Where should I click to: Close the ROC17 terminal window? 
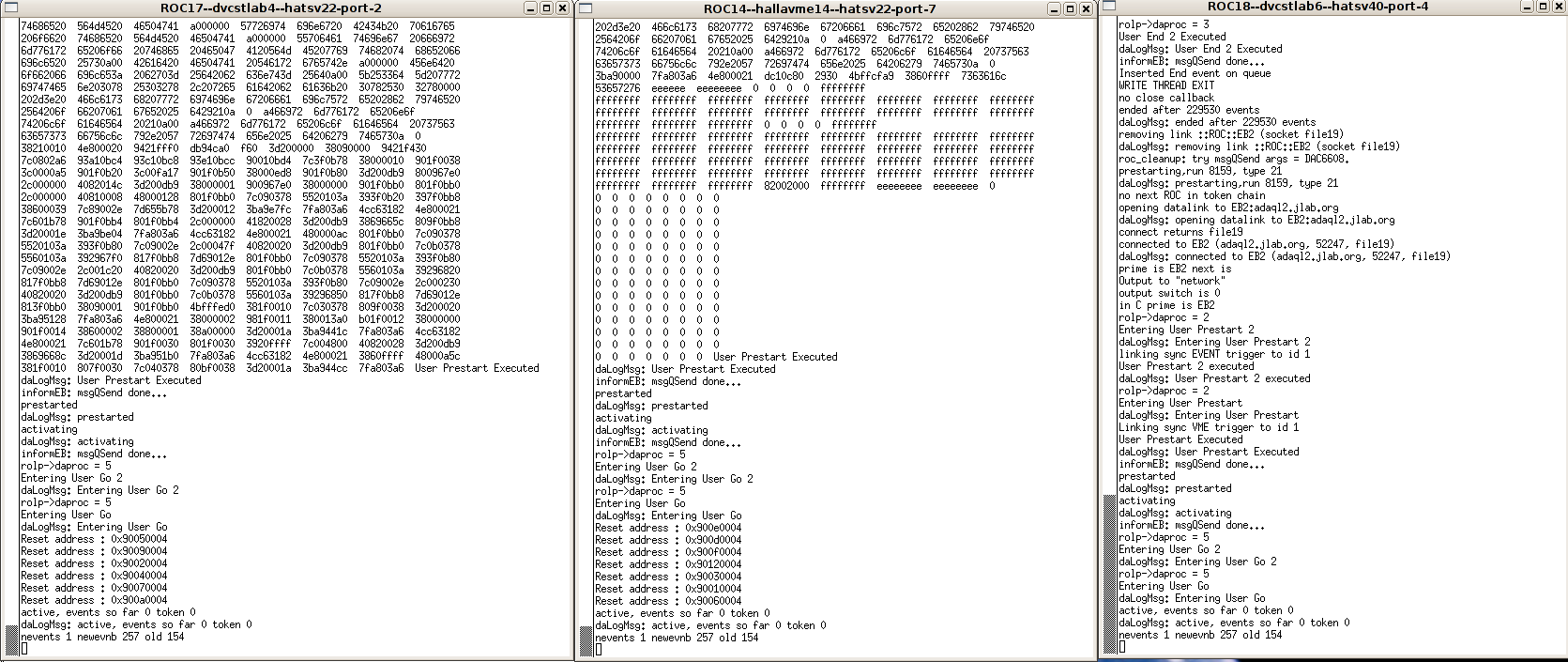pos(562,8)
